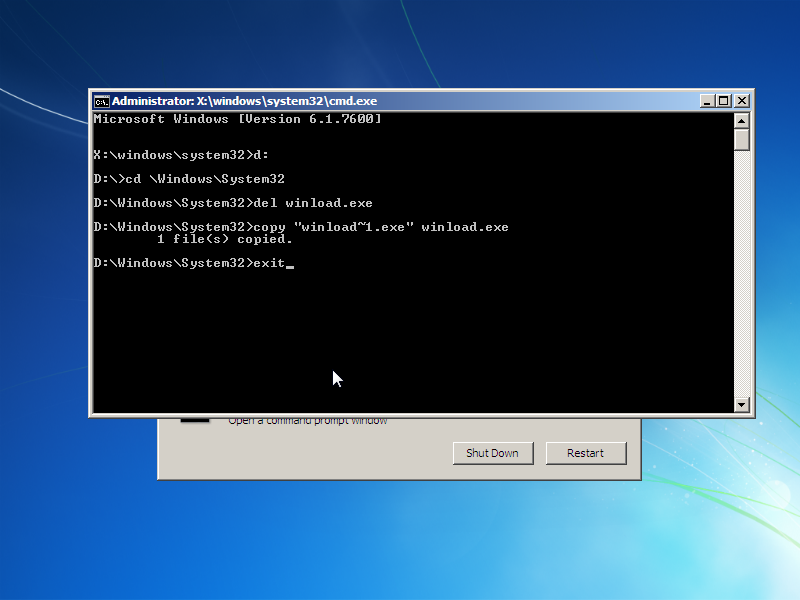Click the 'cd \Windows\System32' command line
Viewport: 800px width, 600px height.
coord(188,179)
